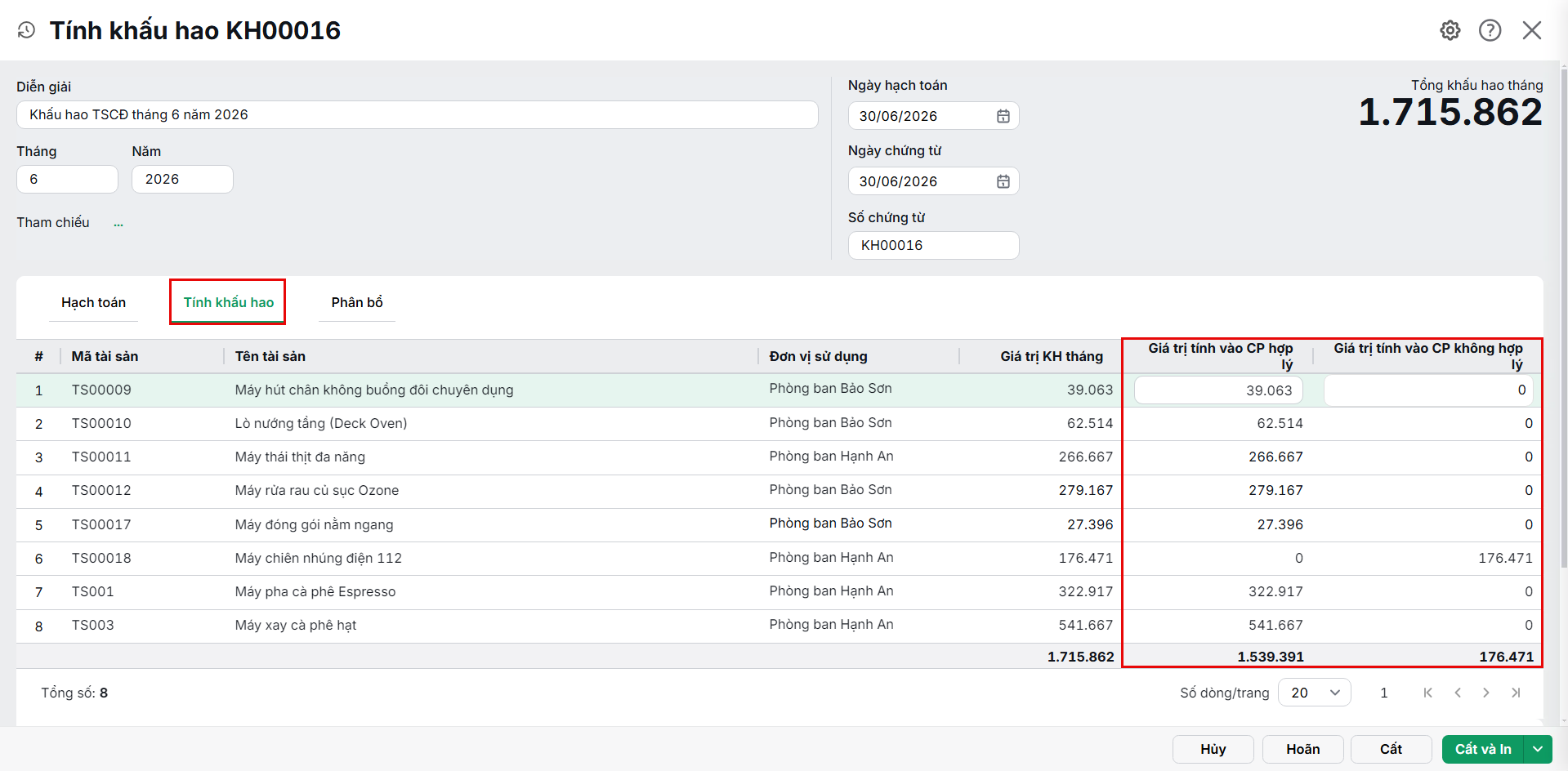Click KH tháng value 541.667 for TS003
1568x771 pixels.
coord(1086,626)
